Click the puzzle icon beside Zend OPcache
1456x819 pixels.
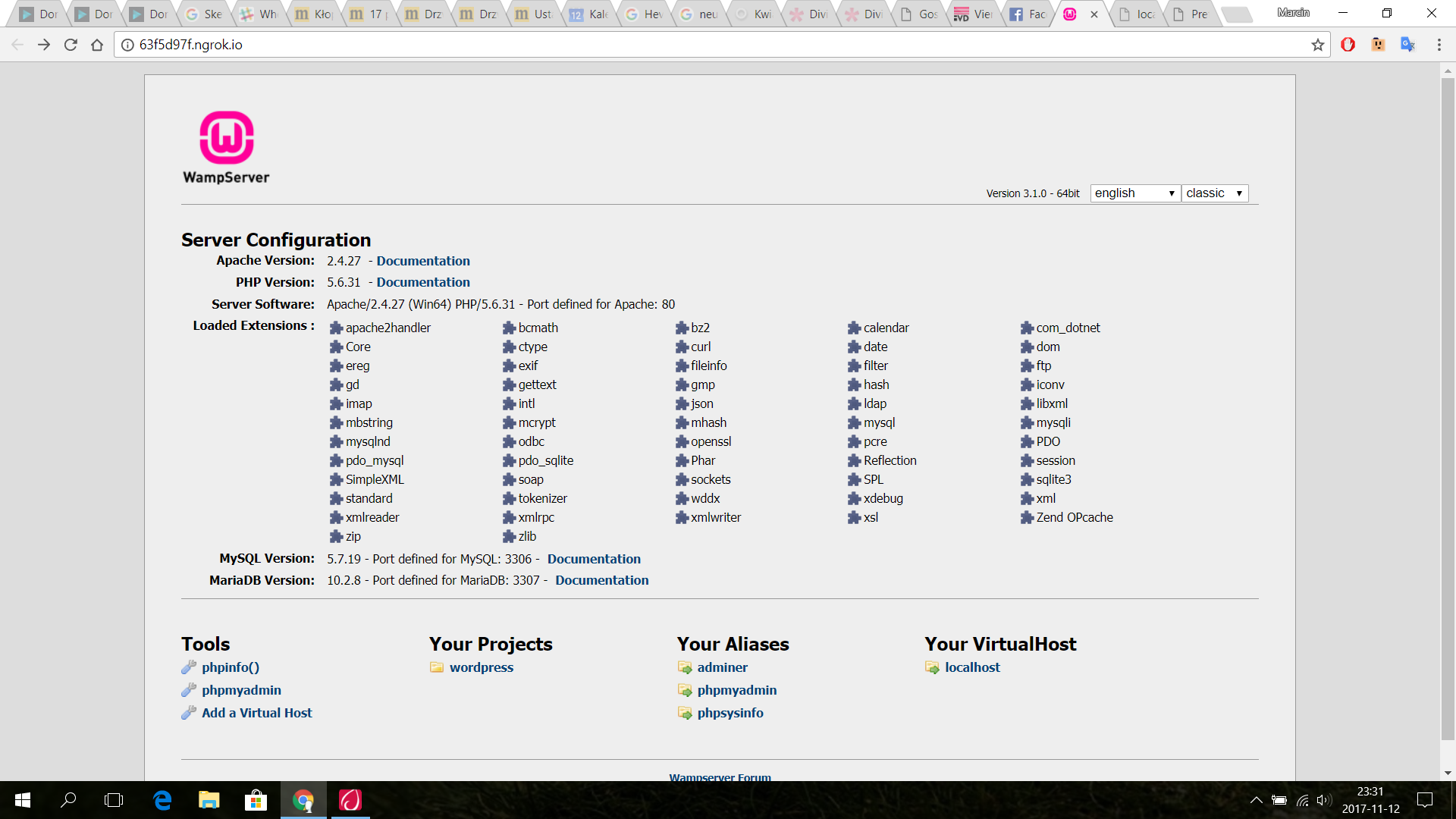[x=1027, y=517]
